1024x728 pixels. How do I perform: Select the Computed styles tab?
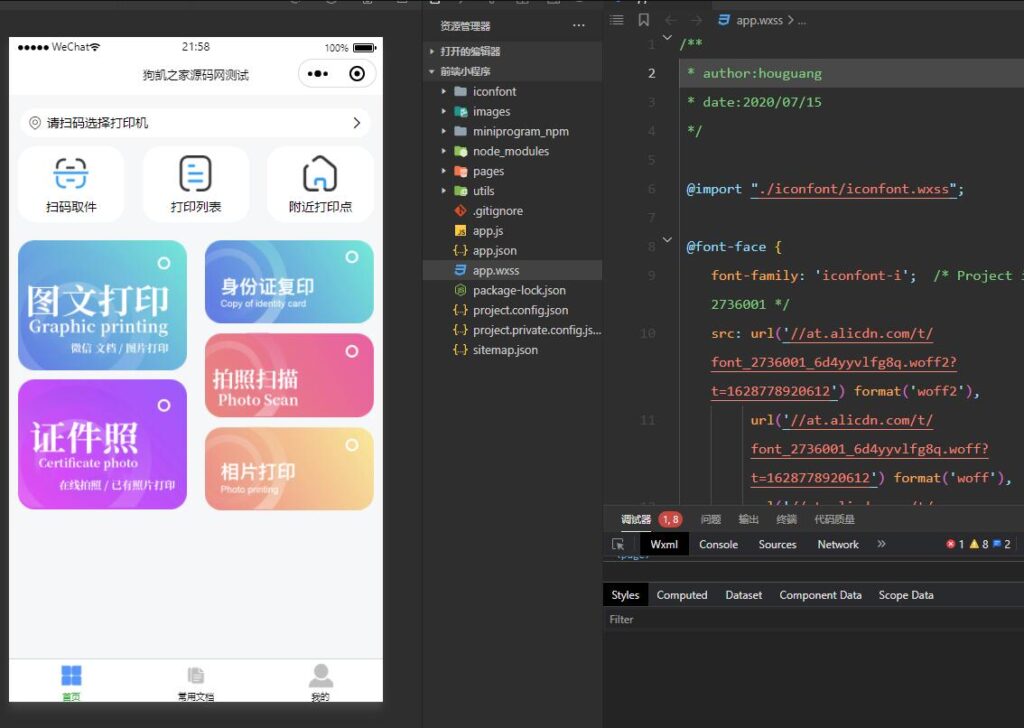coord(681,595)
